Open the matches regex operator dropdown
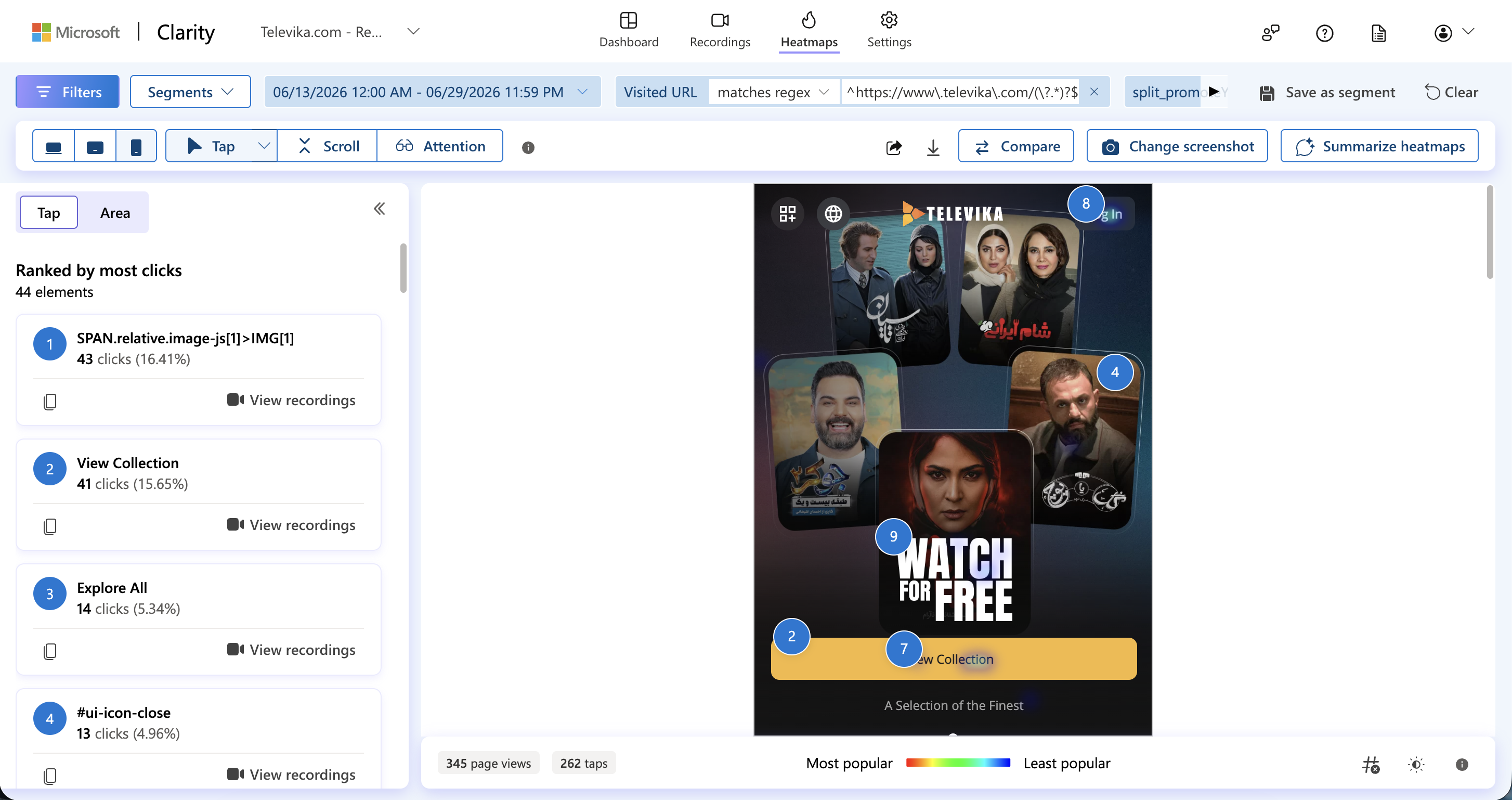 (773, 92)
